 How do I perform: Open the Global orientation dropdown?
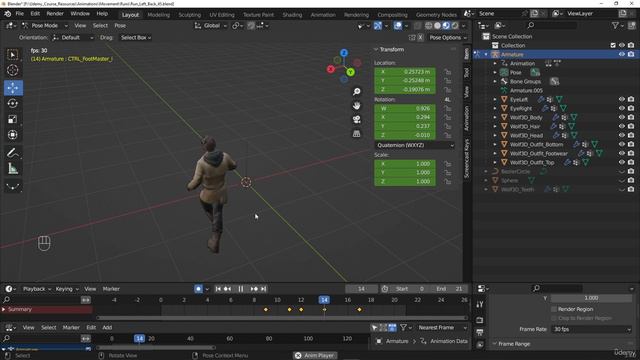(x=211, y=25)
